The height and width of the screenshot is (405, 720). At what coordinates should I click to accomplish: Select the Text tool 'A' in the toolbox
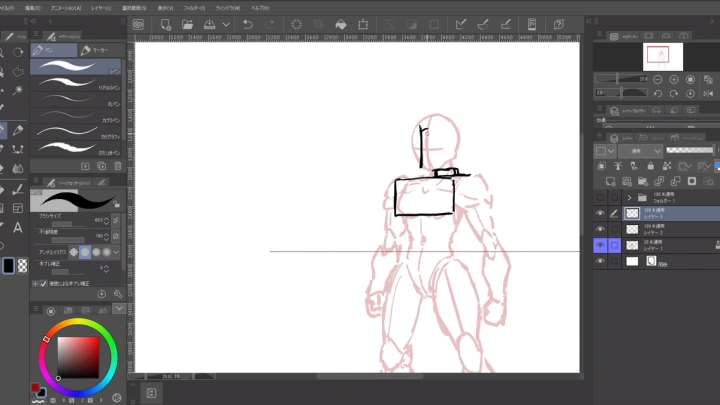click(x=18, y=227)
